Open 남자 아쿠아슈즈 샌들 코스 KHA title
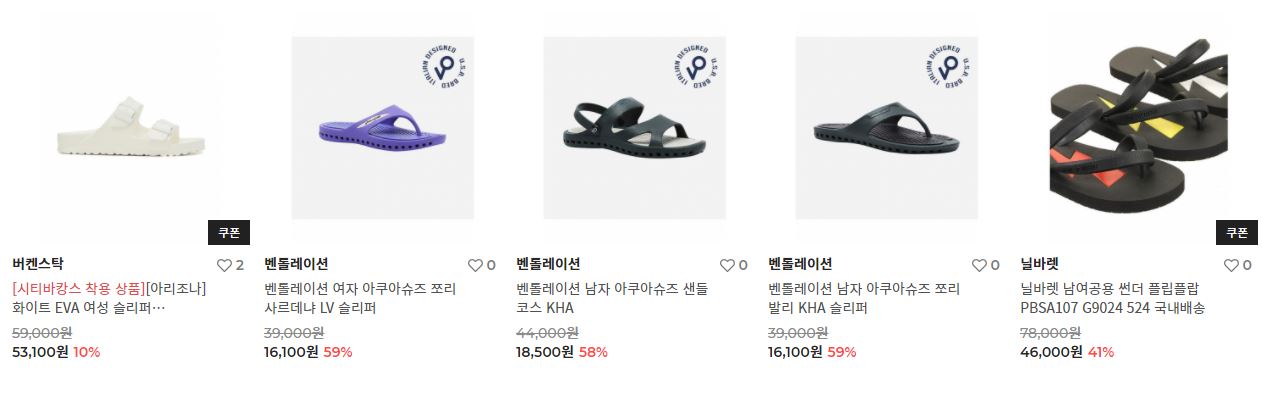1263x401 pixels. [x=612, y=298]
